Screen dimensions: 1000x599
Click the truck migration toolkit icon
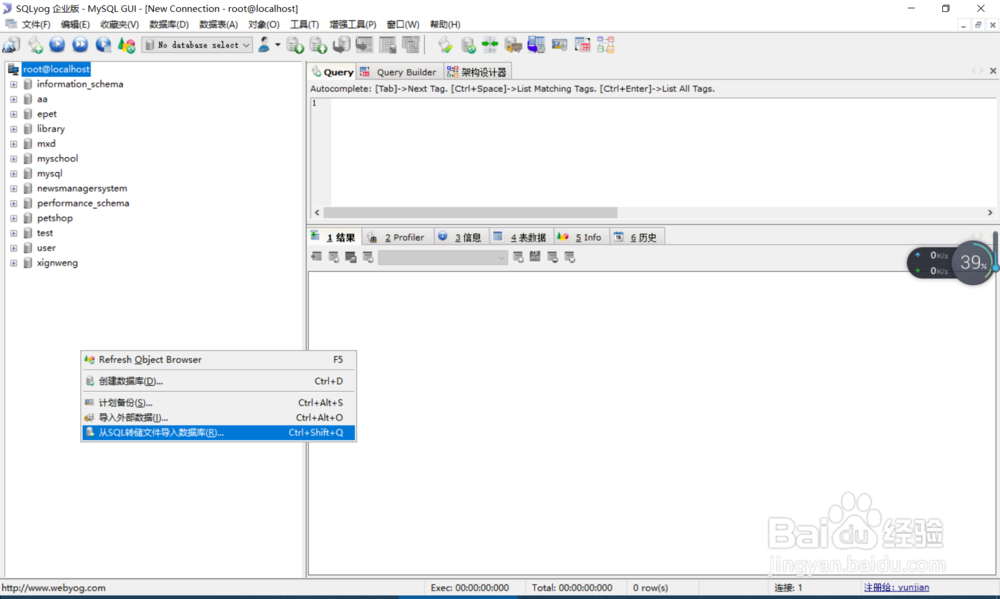[513, 45]
